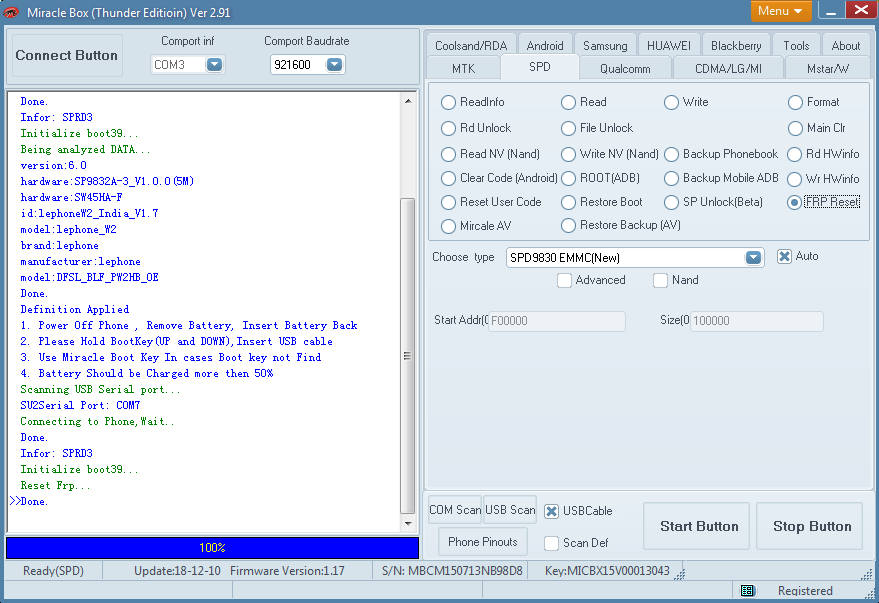Click the Registered status text
This screenshot has width=879, height=603.
pyautogui.click(x=804, y=591)
